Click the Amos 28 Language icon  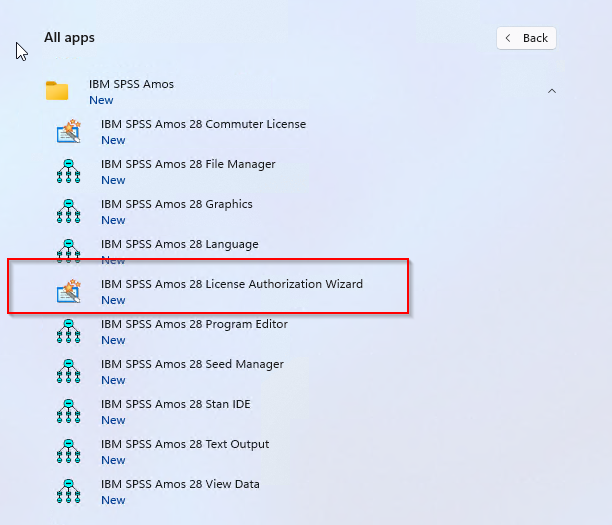(x=69, y=251)
